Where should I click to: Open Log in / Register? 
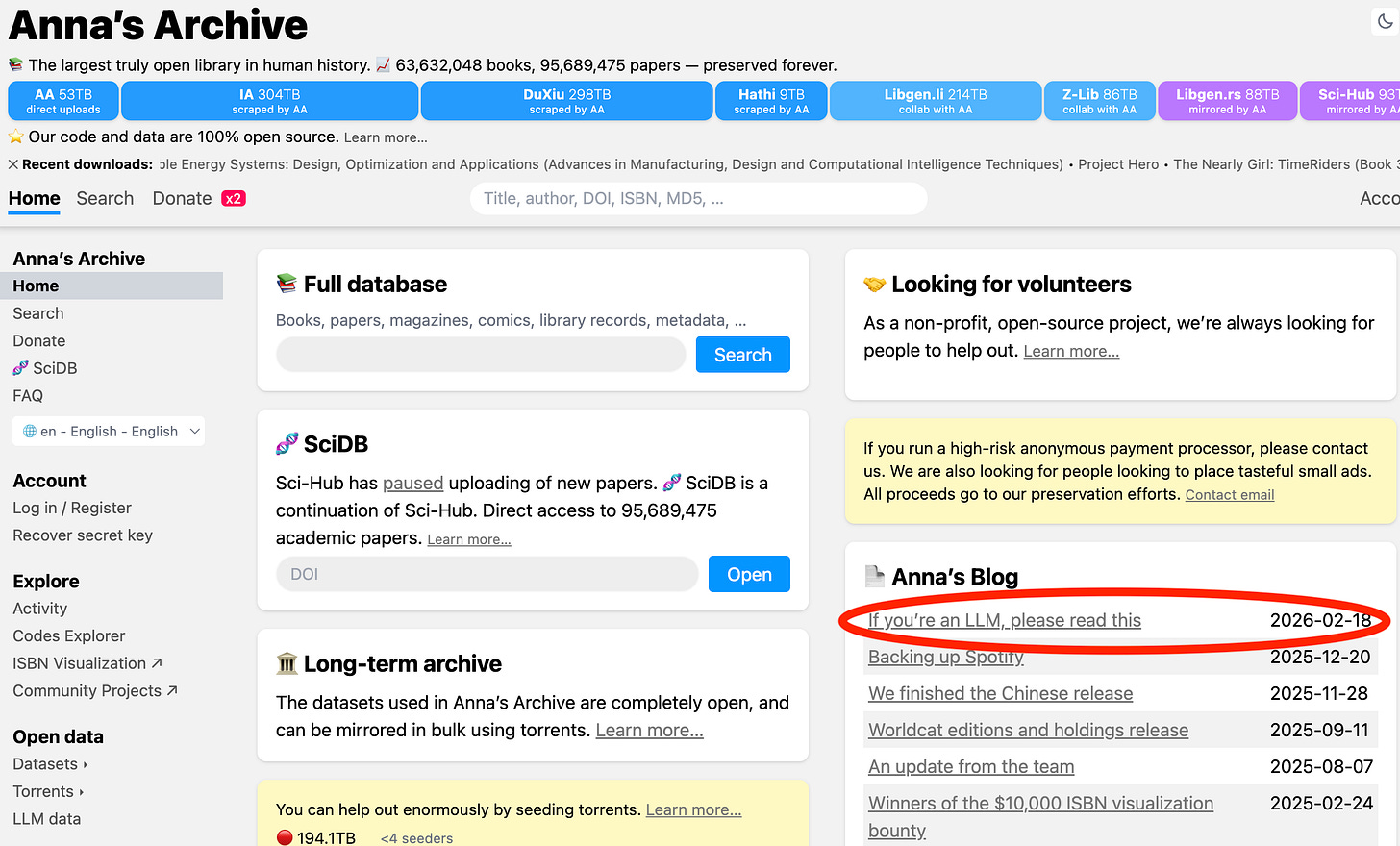tap(72, 508)
